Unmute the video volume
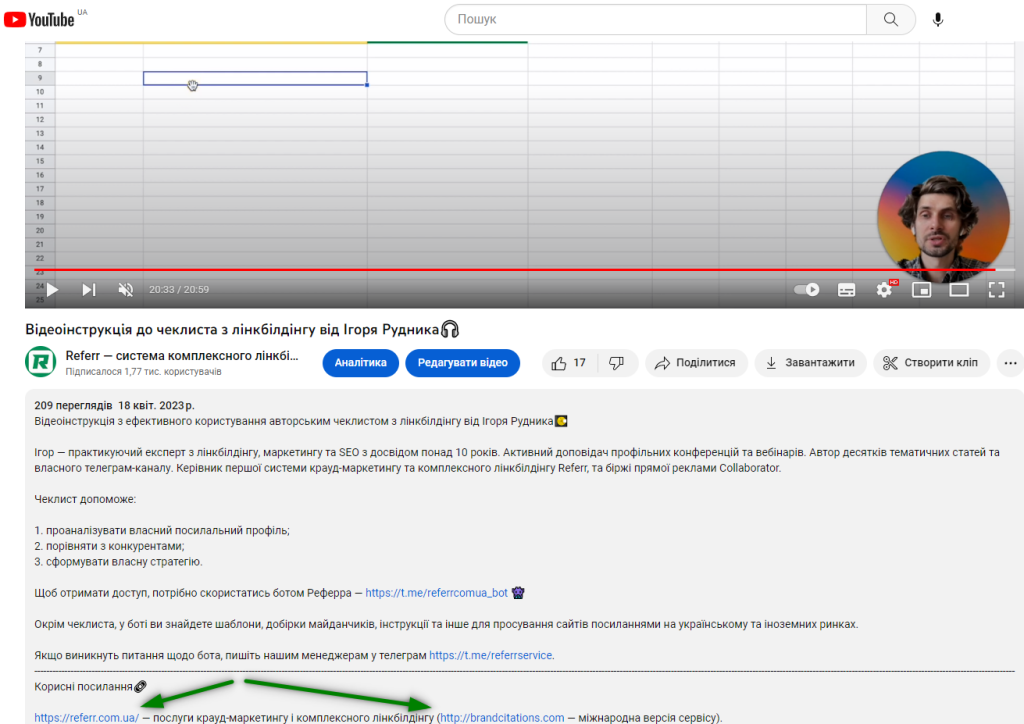Screen dimensions: 1024x724 click(x=126, y=289)
